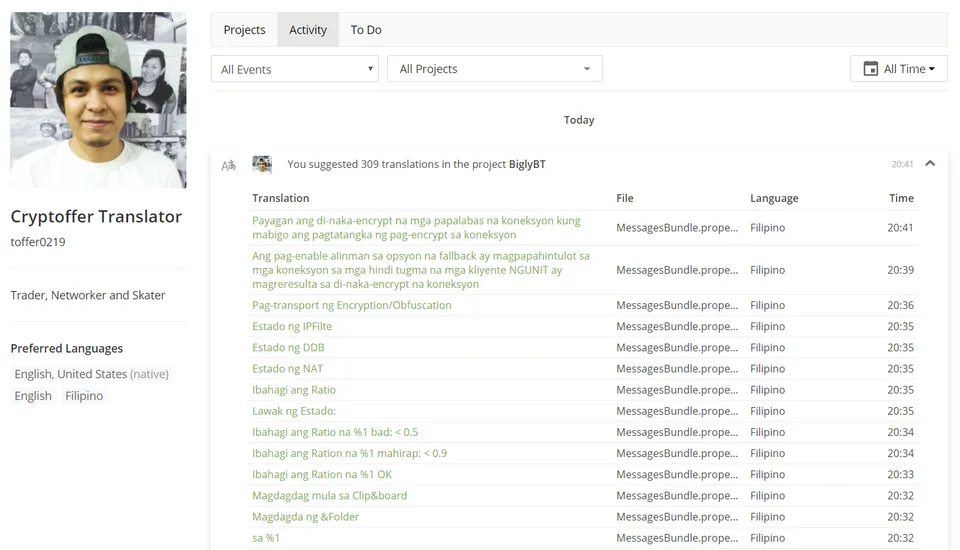Open translation 'Estado ng NAT'
Screen dimensions: 960x550
287,369
